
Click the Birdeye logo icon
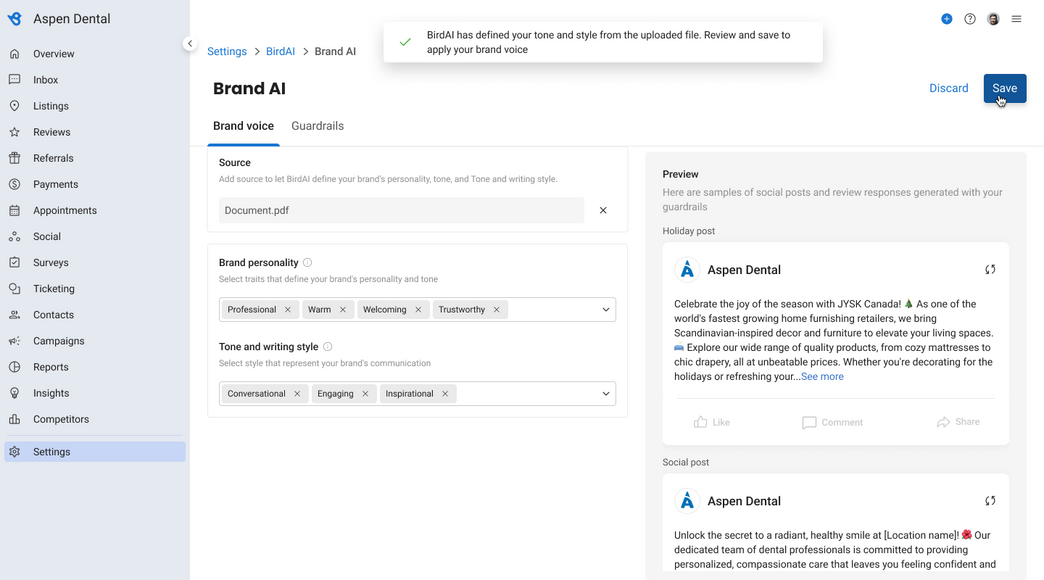click(x=15, y=19)
